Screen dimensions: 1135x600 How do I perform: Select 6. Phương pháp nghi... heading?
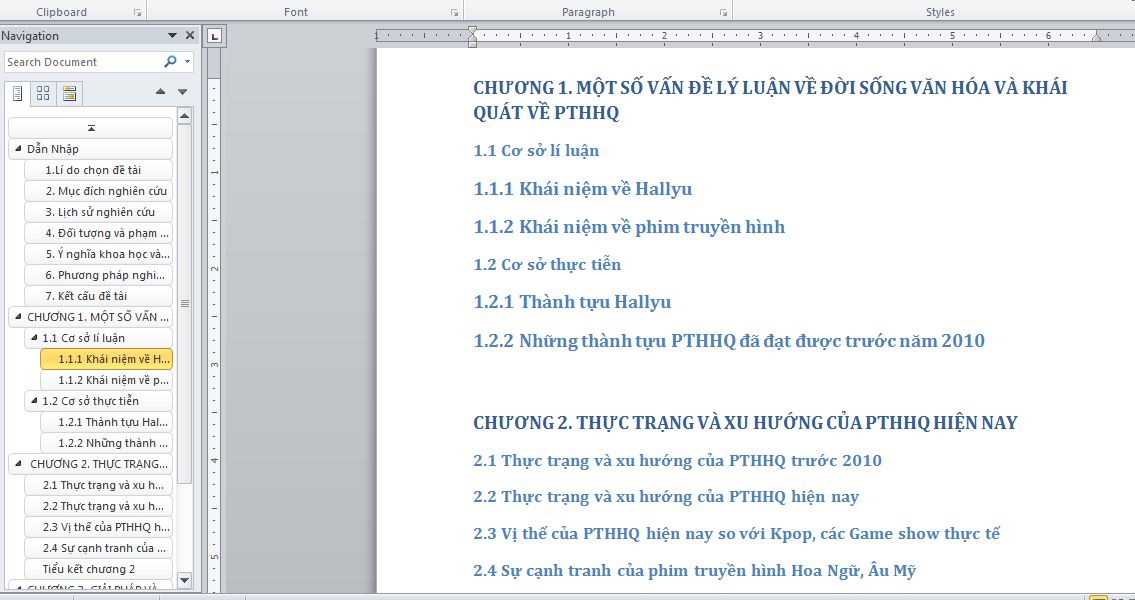(98, 275)
